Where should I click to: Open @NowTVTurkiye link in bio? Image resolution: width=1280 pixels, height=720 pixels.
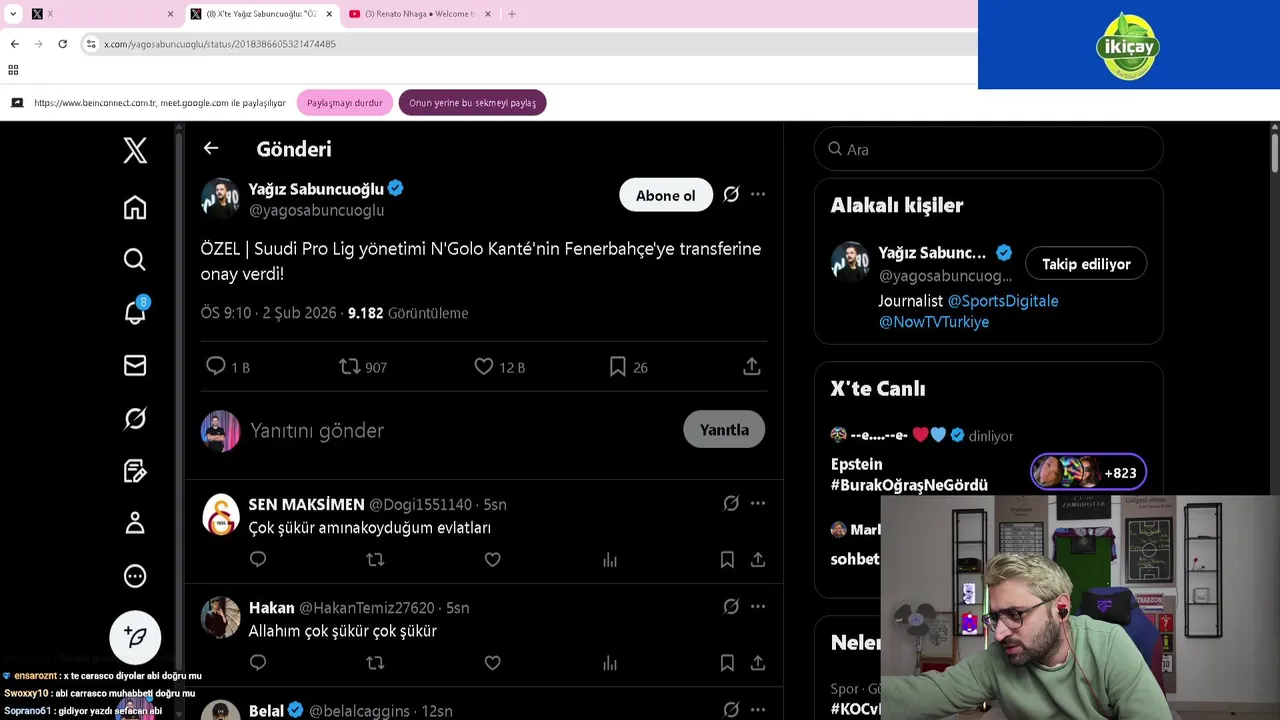point(934,322)
